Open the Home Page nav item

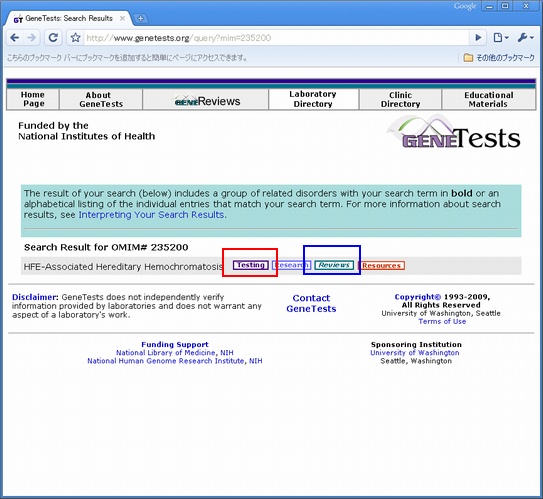coord(33,99)
